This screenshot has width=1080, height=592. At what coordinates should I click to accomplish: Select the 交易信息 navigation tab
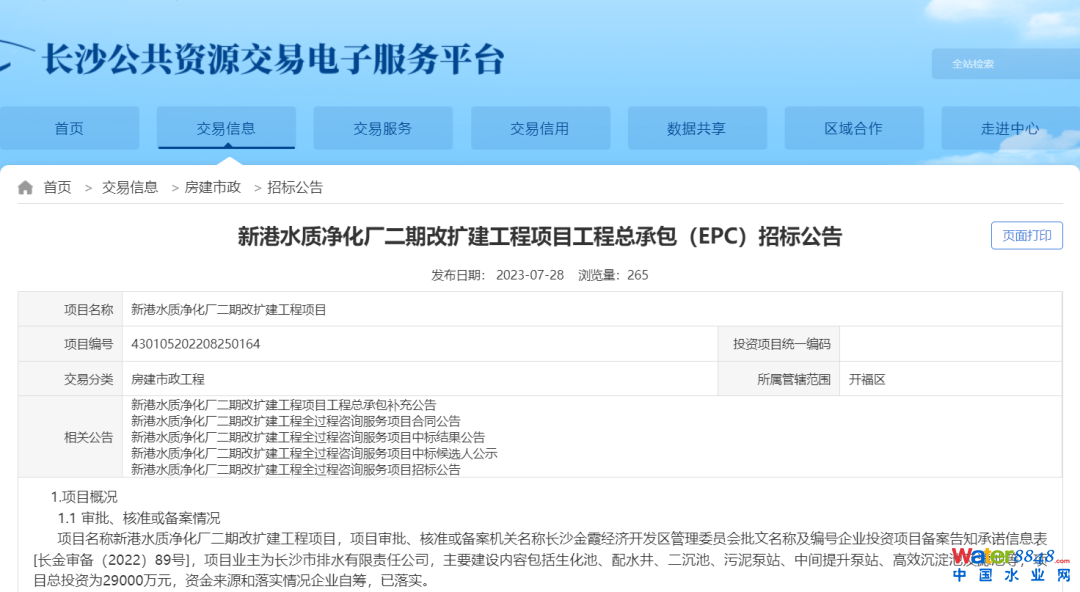(226, 128)
